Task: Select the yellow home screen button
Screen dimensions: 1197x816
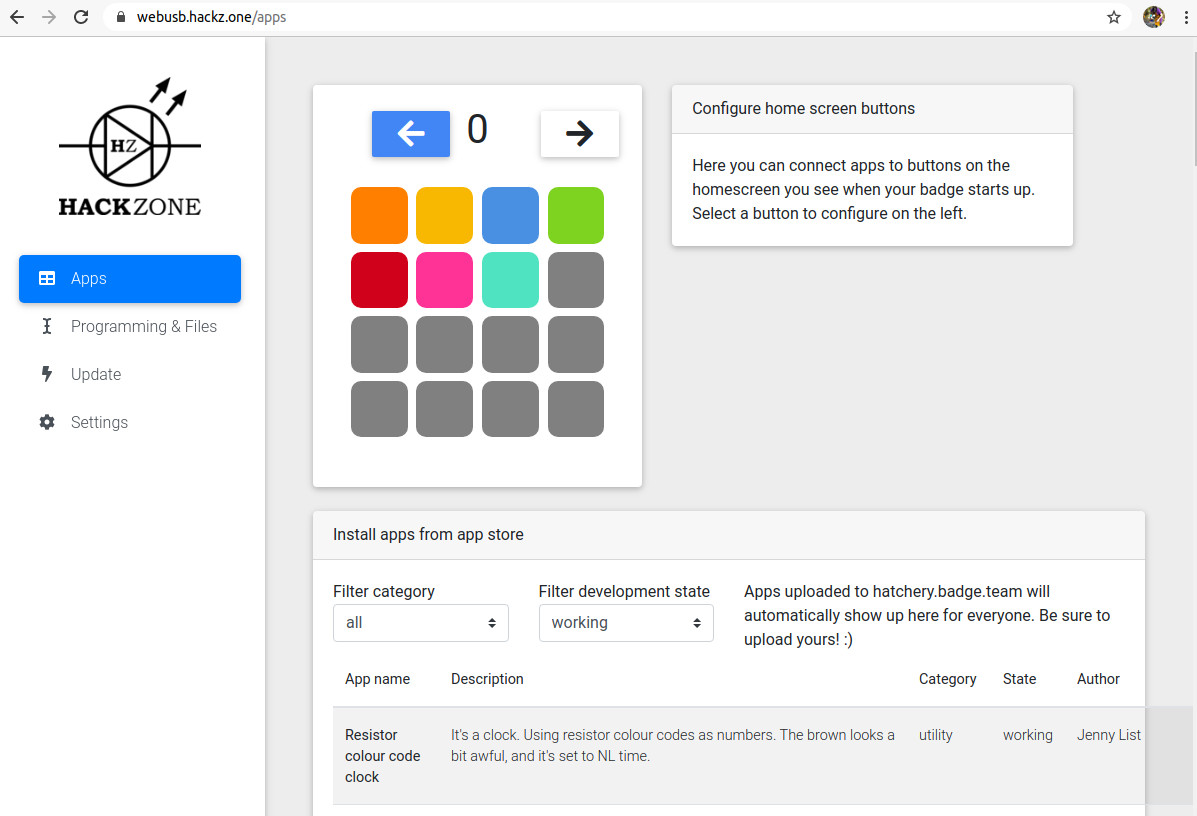Action: pos(444,215)
